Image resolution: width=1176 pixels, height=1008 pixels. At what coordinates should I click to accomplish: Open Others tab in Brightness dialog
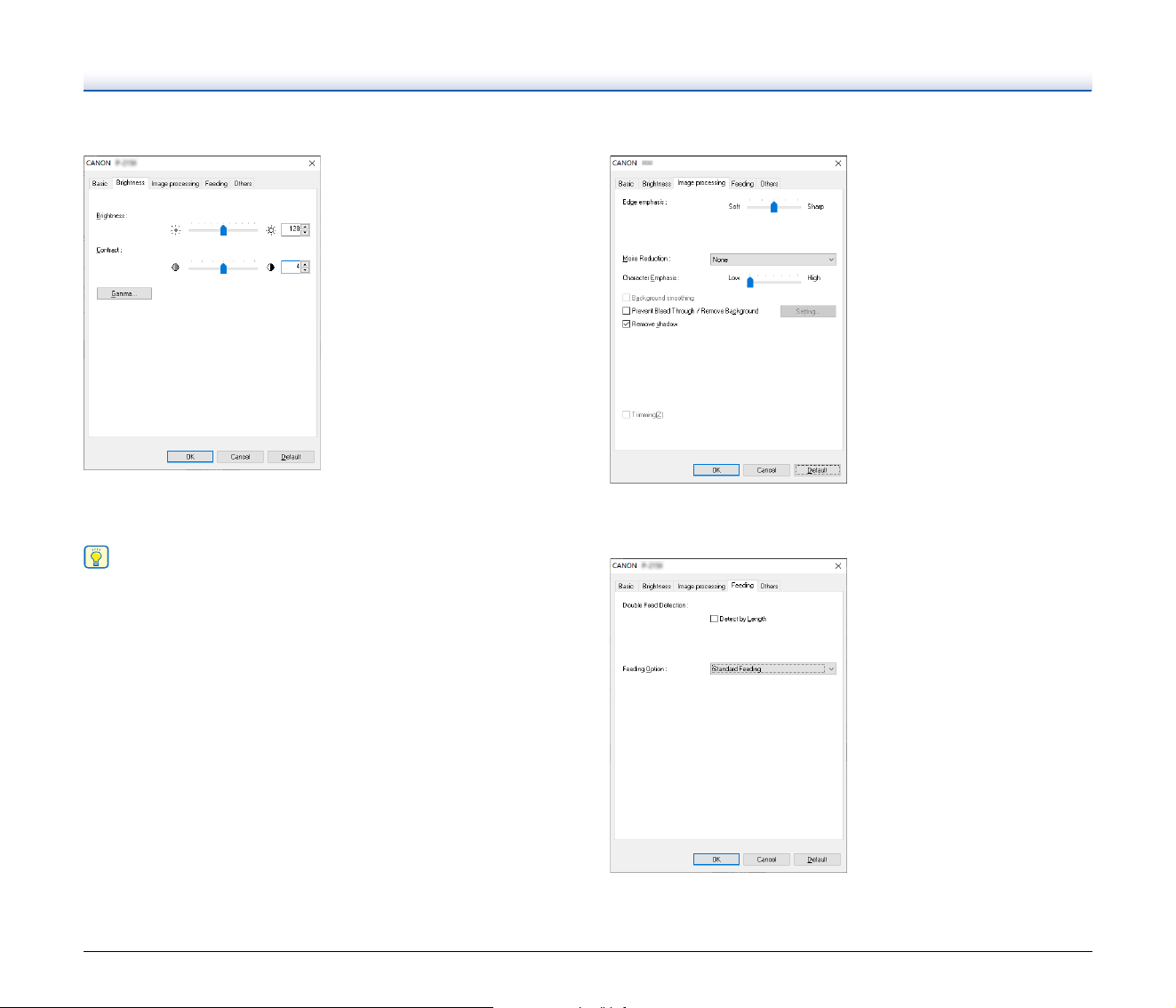point(244,184)
